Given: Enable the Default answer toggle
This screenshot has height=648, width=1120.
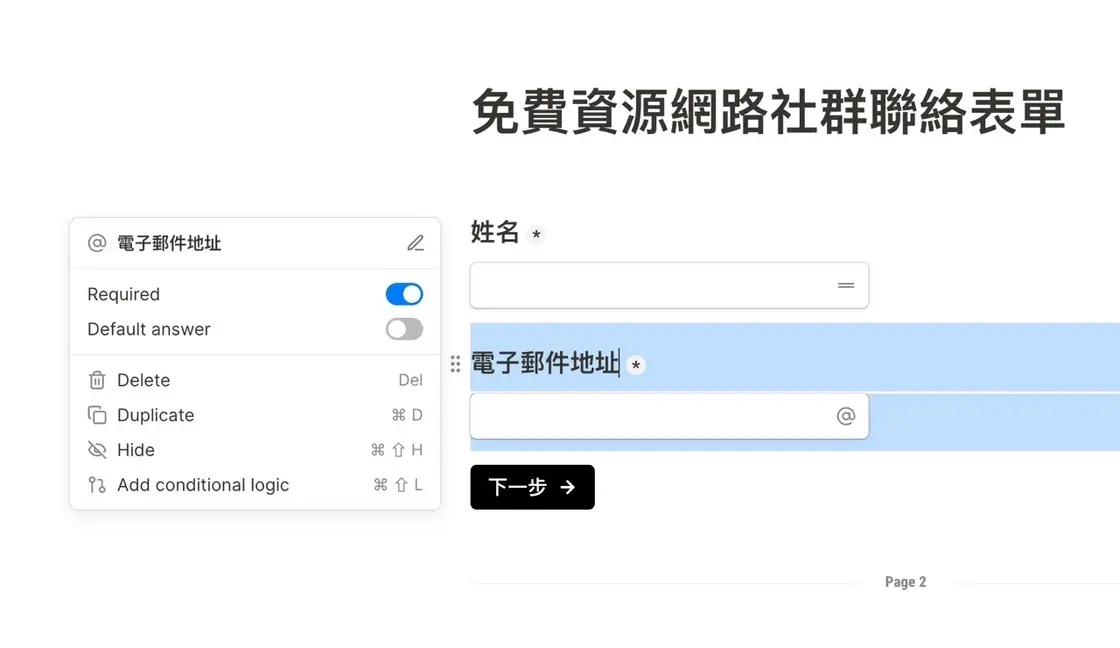Looking at the screenshot, I should tap(404, 329).
